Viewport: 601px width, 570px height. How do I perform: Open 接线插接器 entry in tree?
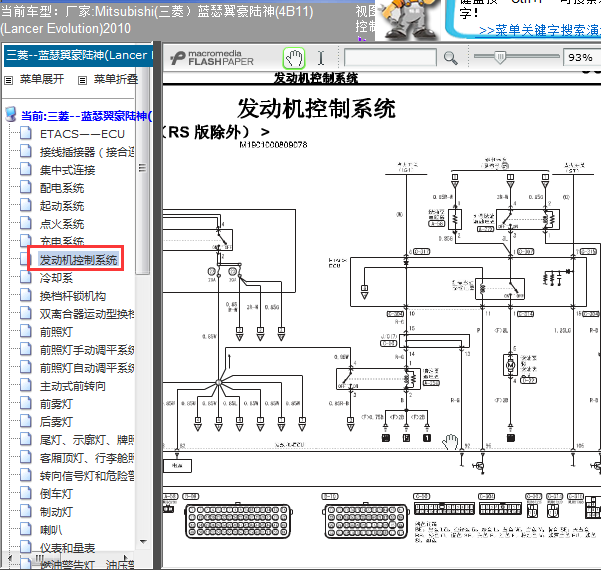click(87, 152)
